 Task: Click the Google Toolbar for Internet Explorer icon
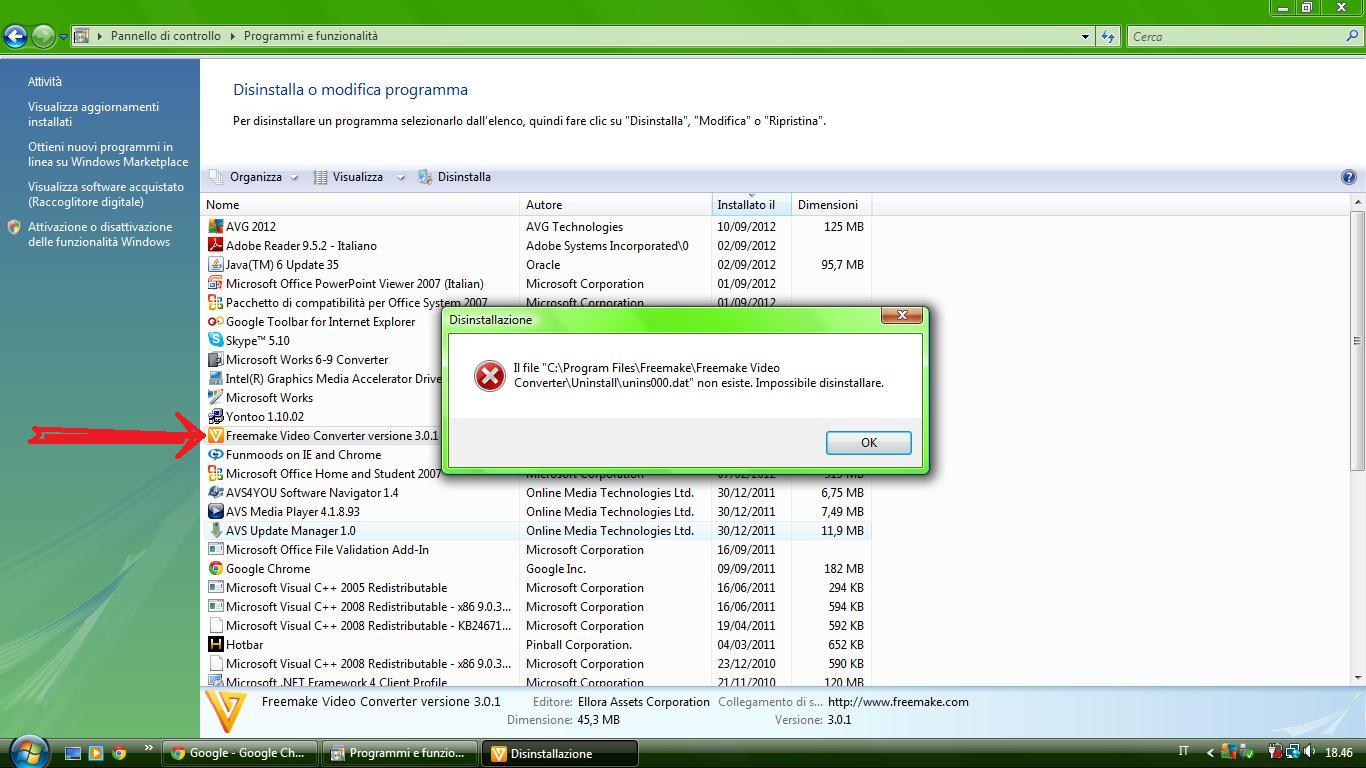pyautogui.click(x=215, y=321)
